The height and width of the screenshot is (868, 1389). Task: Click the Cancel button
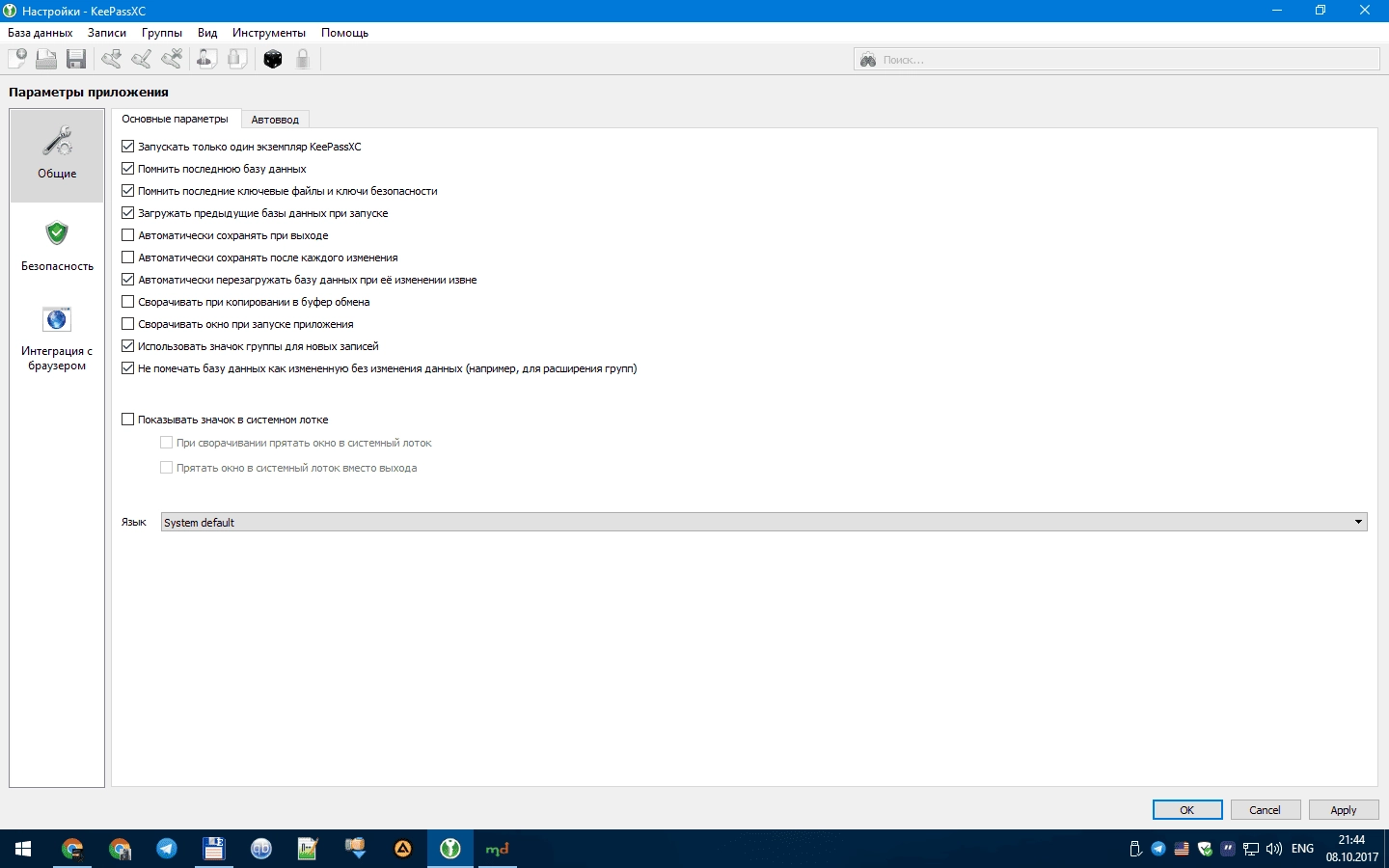coord(1265,810)
